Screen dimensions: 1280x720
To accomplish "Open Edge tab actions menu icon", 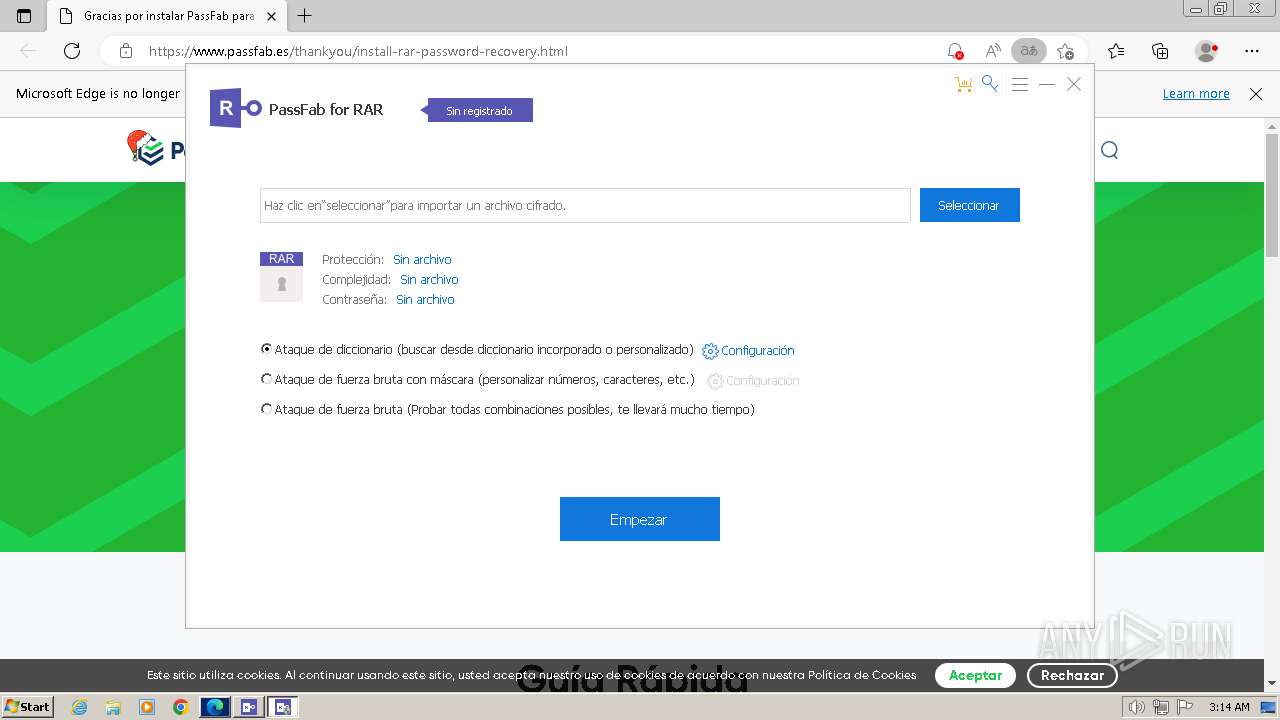I will [x=24, y=16].
